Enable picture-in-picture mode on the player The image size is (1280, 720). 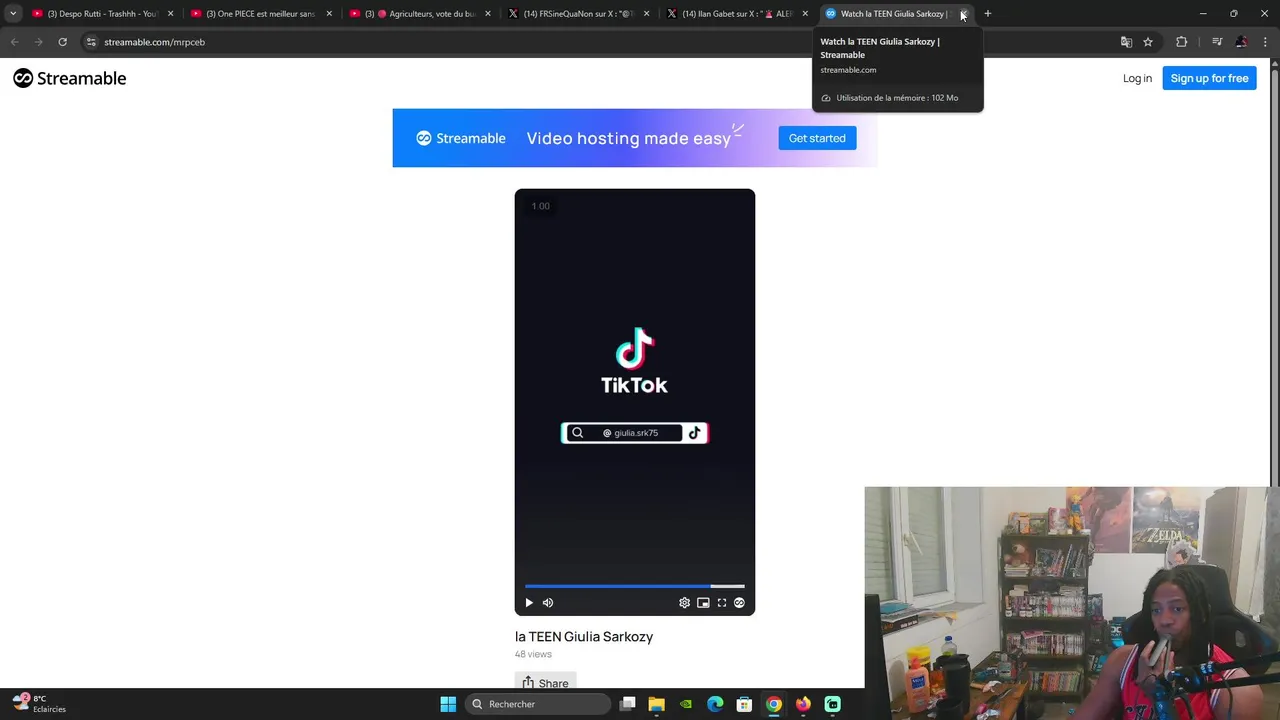[703, 602]
